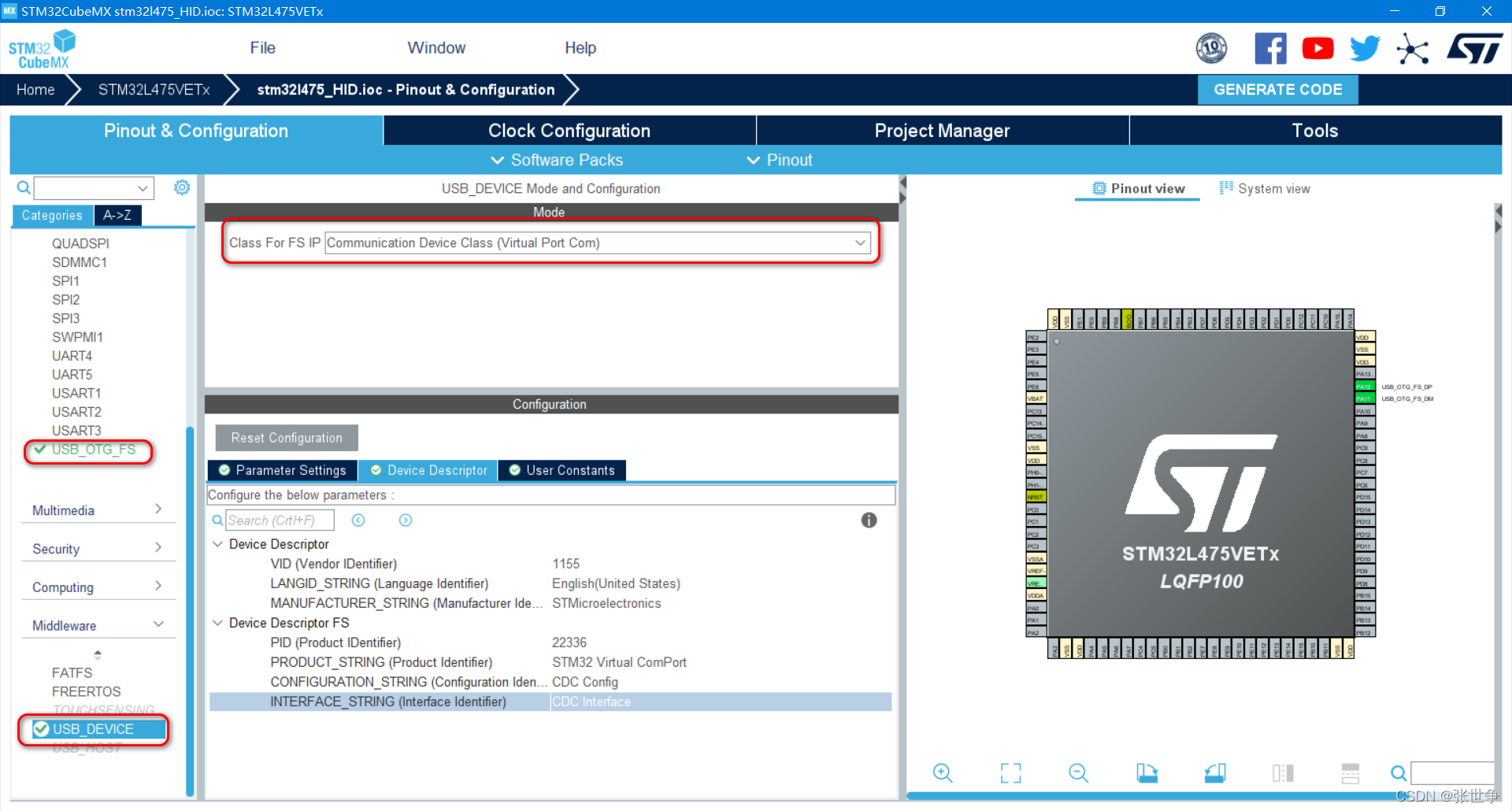The image size is (1512, 811).
Task: Toggle vertical flip layout icon
Action: click(1283, 773)
